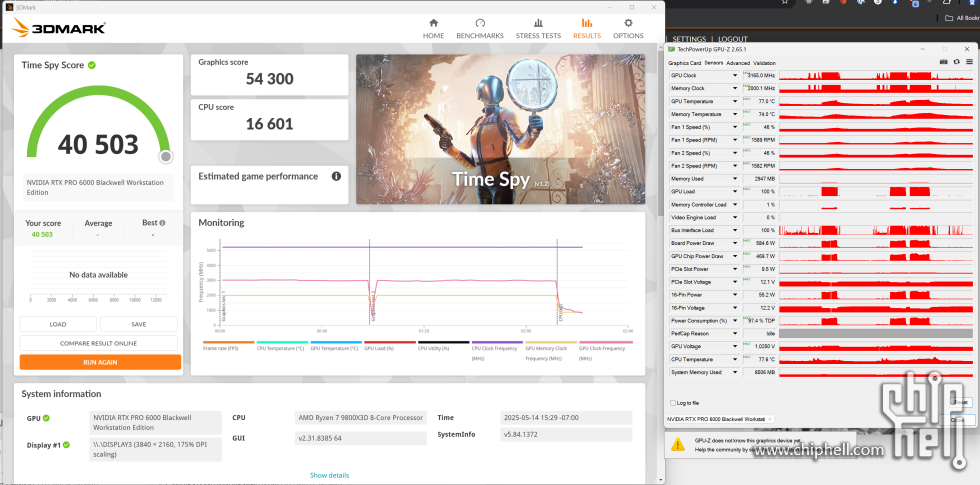Open All Bookmarks folder in browser
The image size is (980, 485).
pos(963,18)
